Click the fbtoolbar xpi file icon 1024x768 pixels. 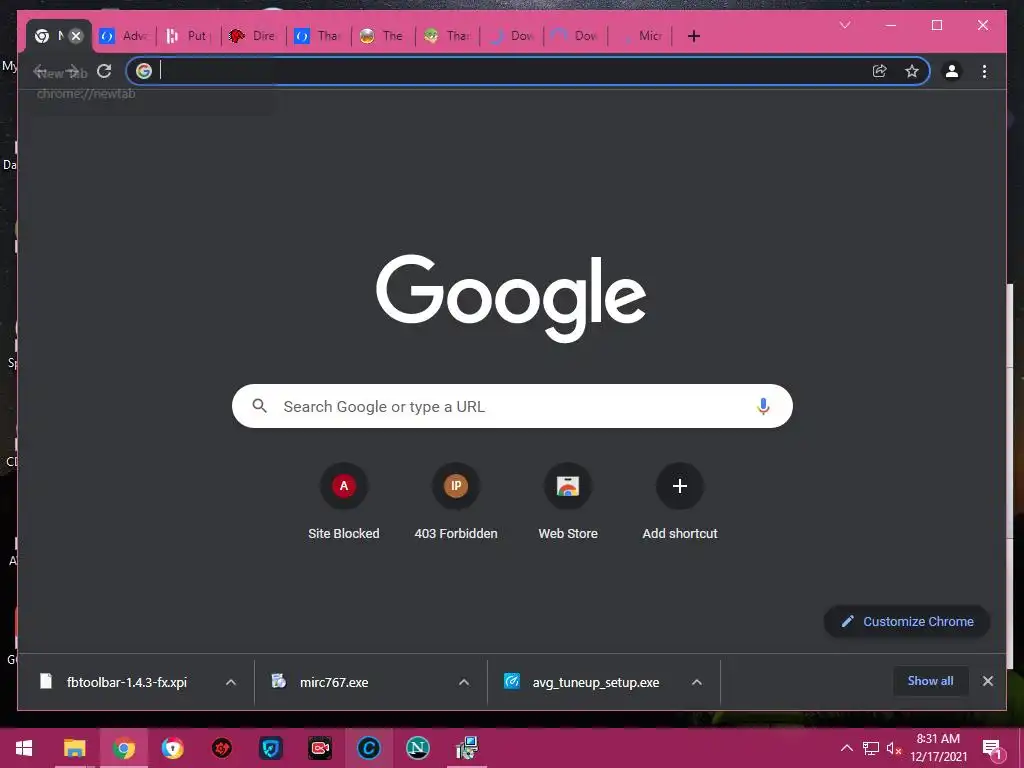pyautogui.click(x=46, y=681)
